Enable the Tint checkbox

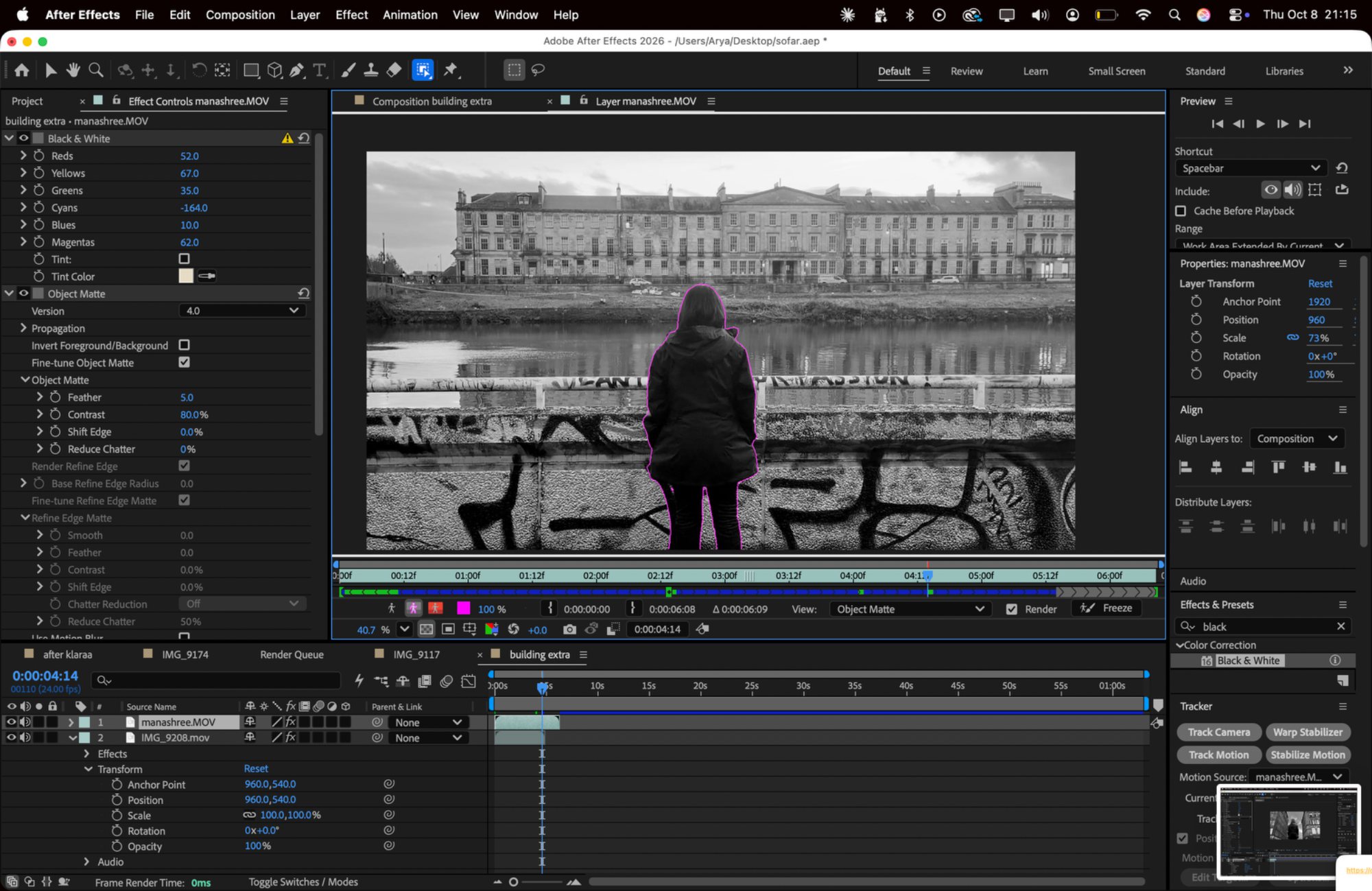pos(184,259)
